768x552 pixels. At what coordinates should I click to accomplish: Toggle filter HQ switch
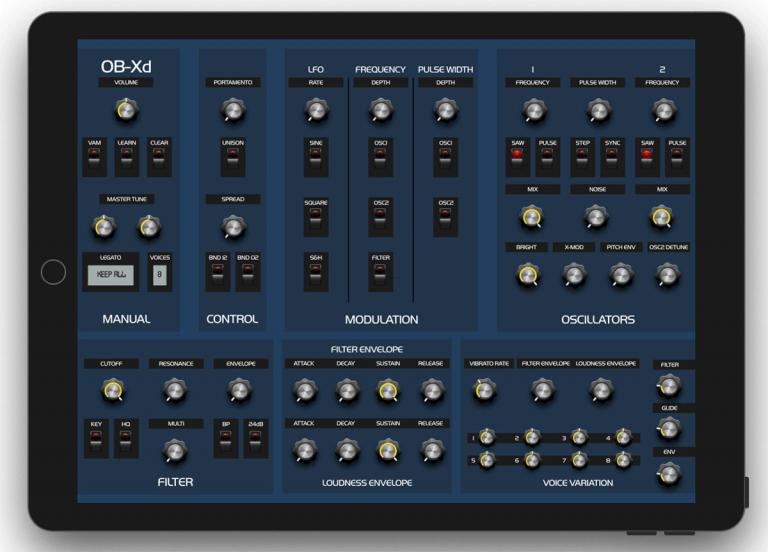coord(126,438)
